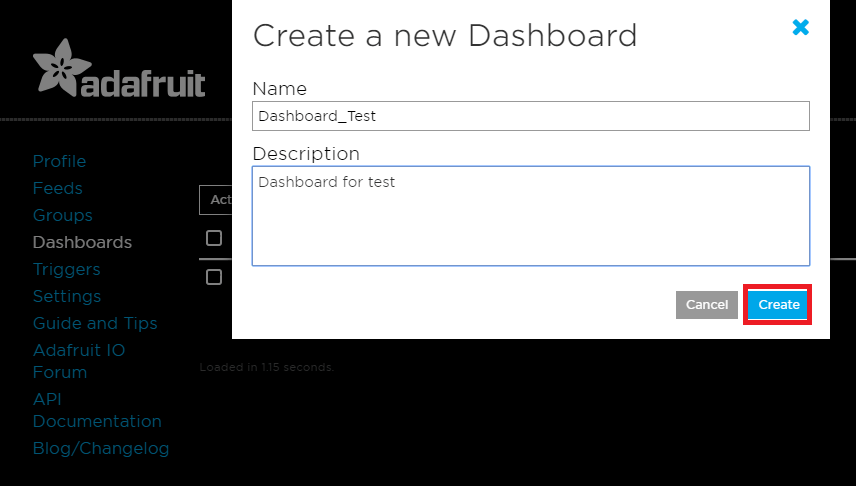856x486 pixels.
Task: Click inside the Description text area
Action: coord(530,215)
